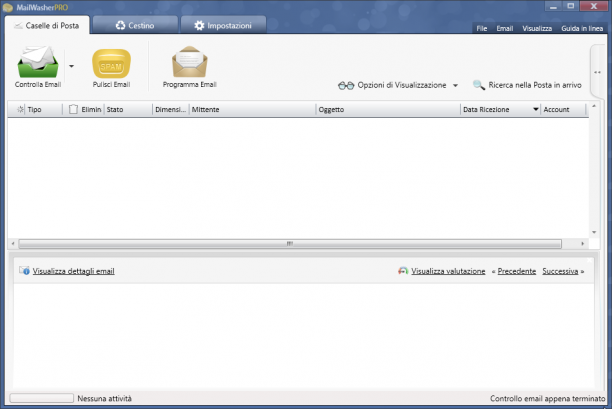The width and height of the screenshot is (612, 409).
Task: Go to the Successiva email link
Action: point(560,271)
